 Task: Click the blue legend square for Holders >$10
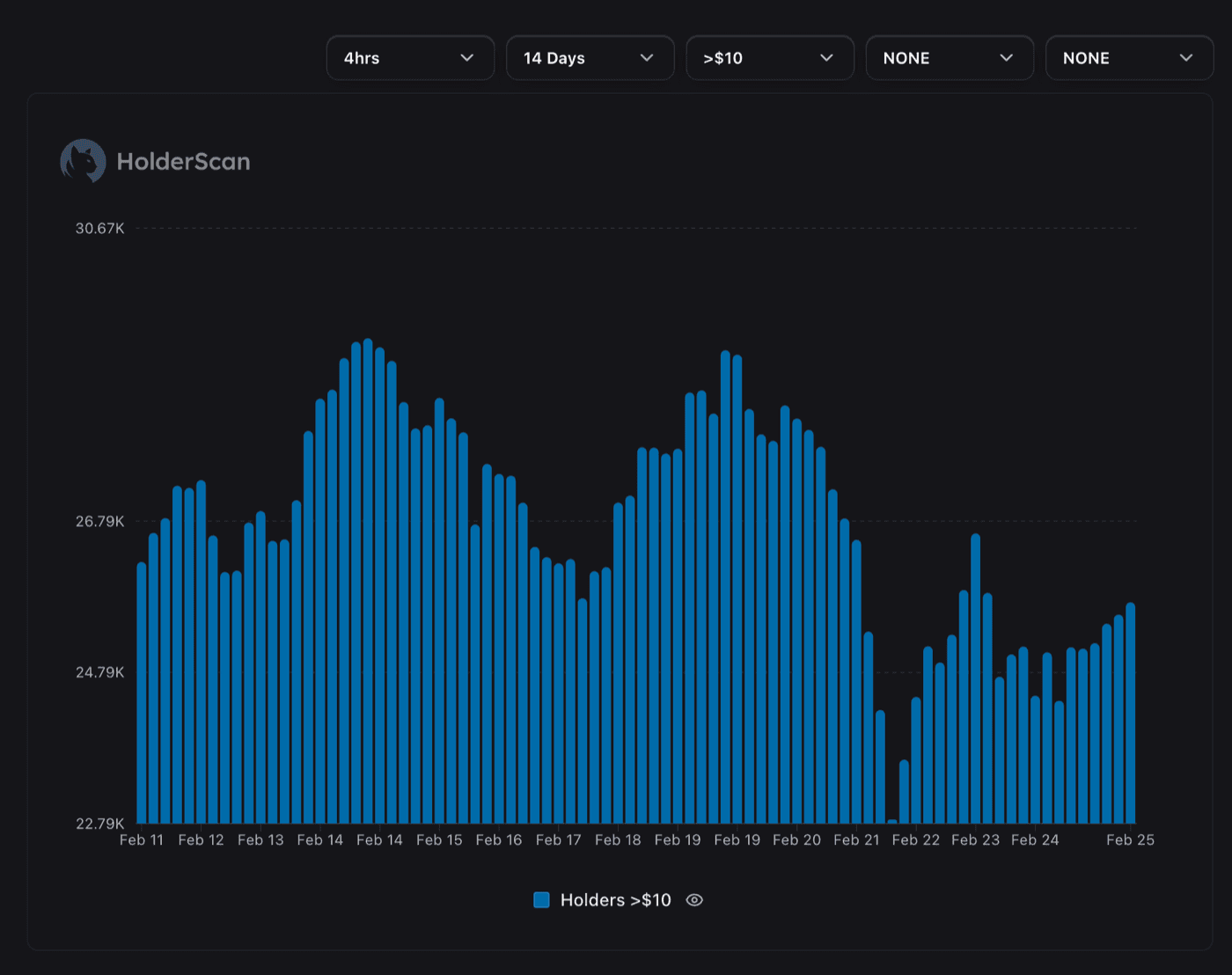[x=543, y=899]
